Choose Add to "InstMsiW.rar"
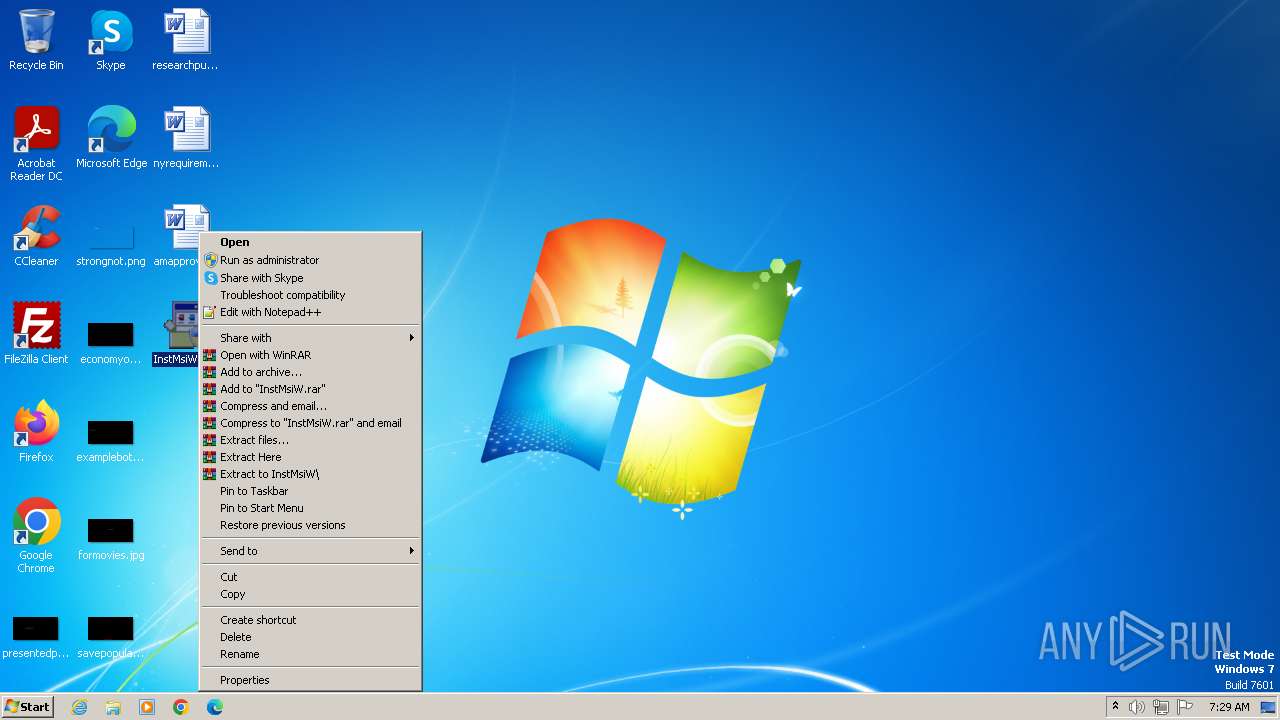This screenshot has height=720, width=1280. pyautogui.click(x=311, y=389)
